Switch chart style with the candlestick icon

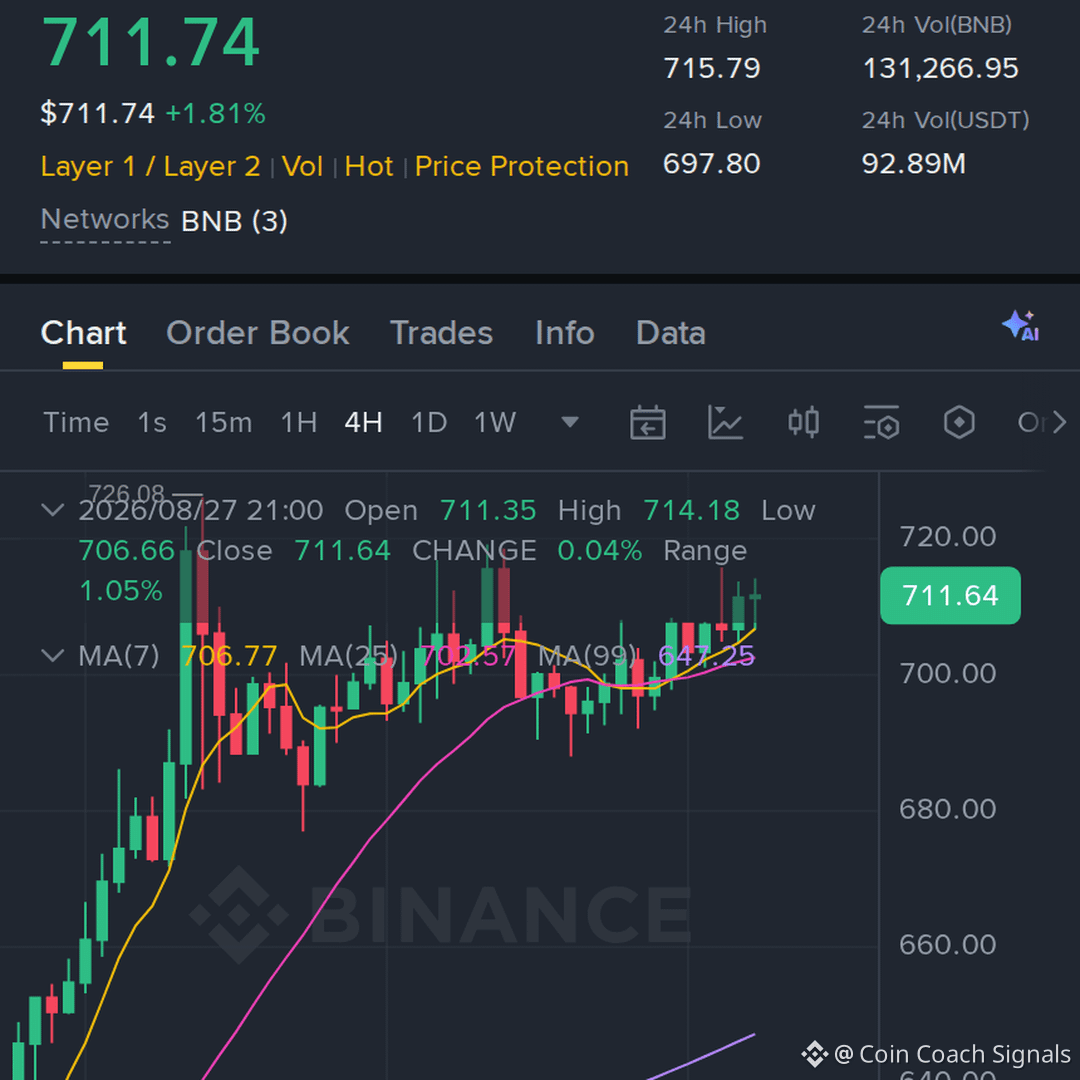coord(803,422)
